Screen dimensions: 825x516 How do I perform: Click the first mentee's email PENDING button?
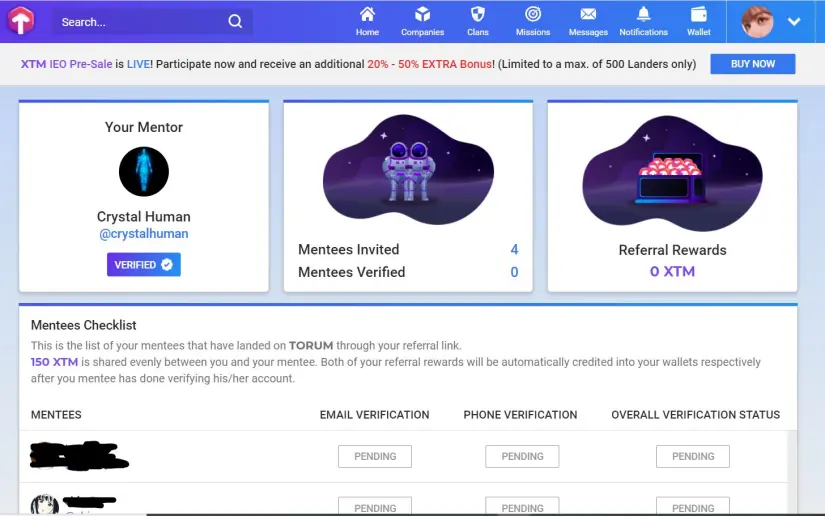coord(375,457)
